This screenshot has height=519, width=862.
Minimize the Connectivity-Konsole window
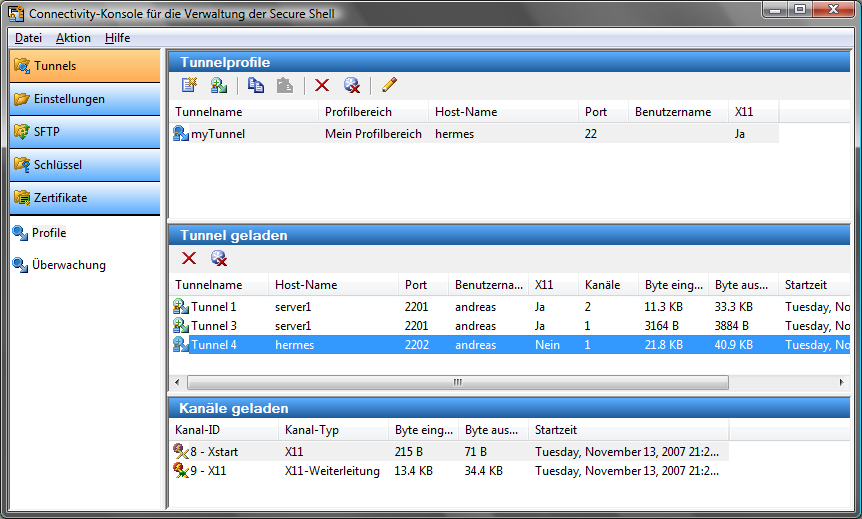(x=775, y=9)
